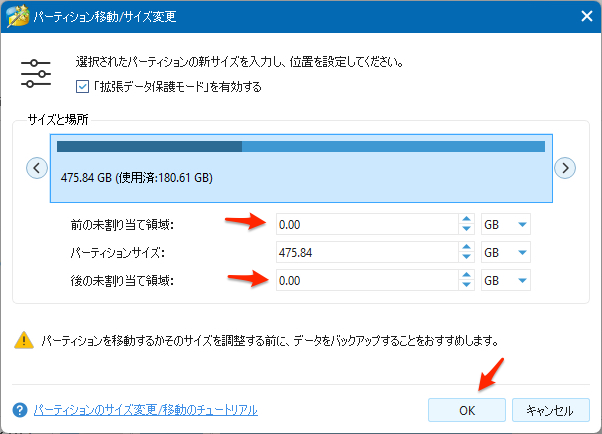This screenshot has width=602, height=434.
Task: Click the help question mark icon
Action: [19, 409]
